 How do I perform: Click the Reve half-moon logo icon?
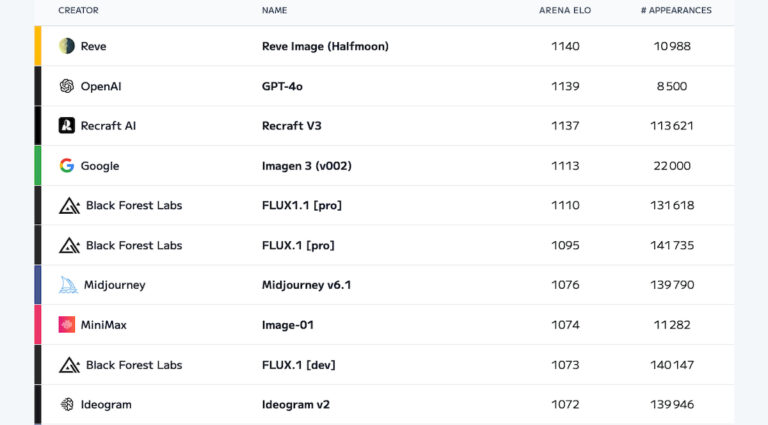tap(67, 46)
